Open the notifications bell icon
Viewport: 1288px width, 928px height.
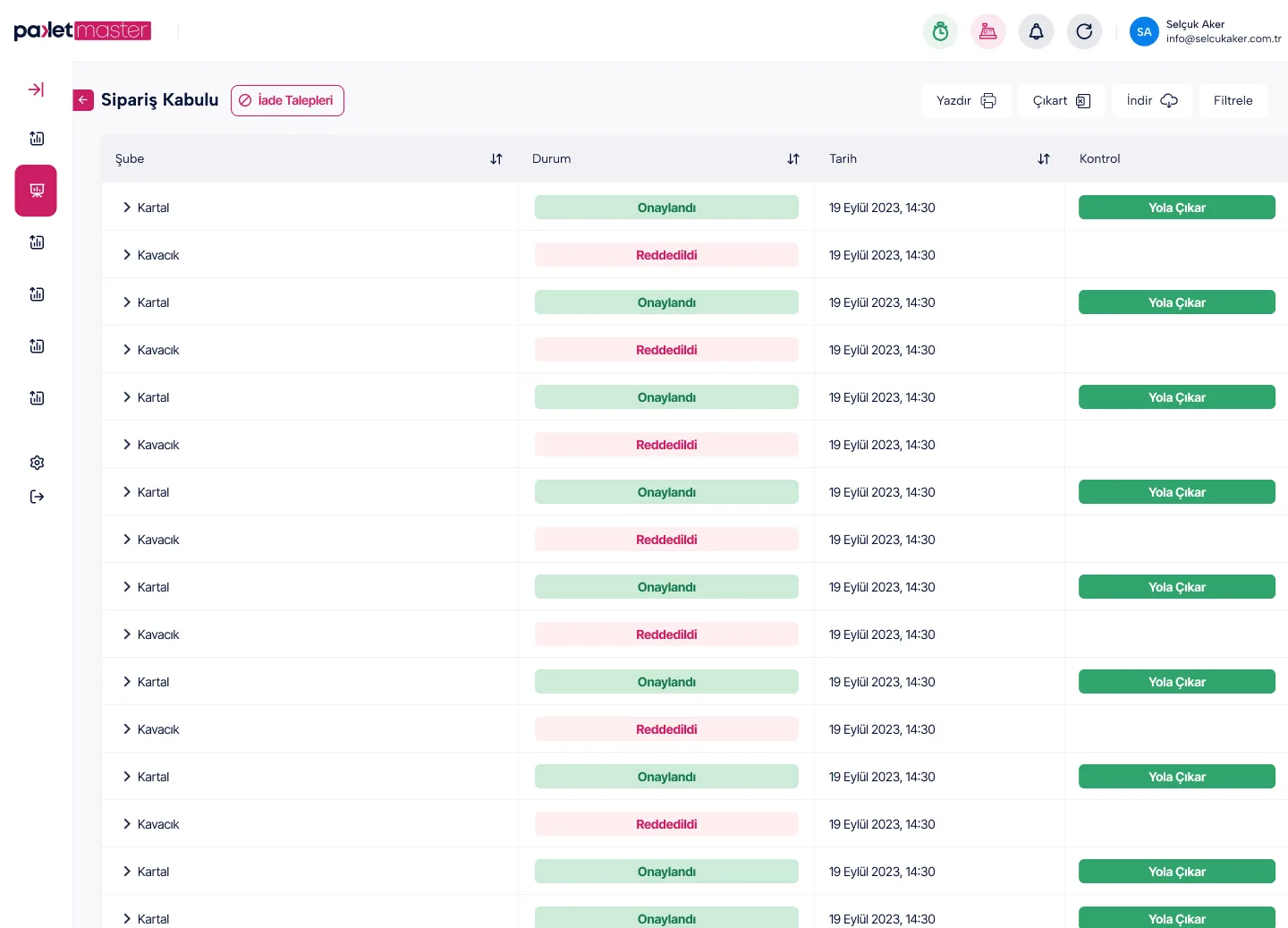point(1036,31)
